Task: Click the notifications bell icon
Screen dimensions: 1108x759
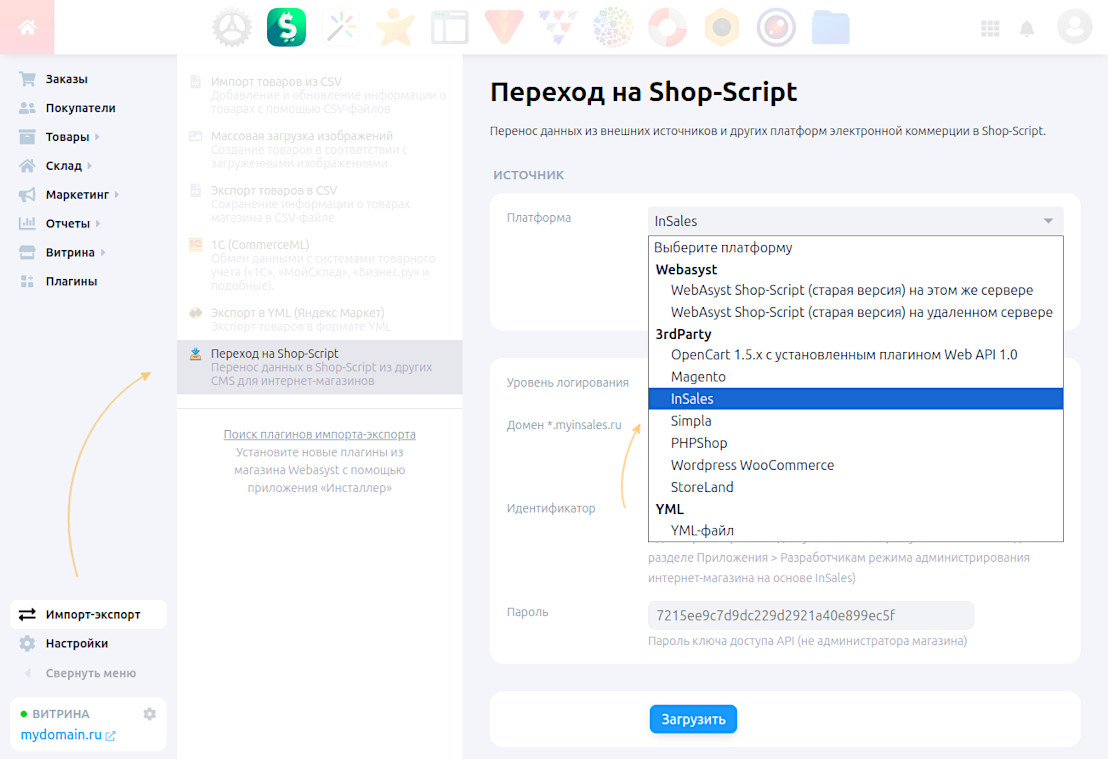Action: point(1027,28)
